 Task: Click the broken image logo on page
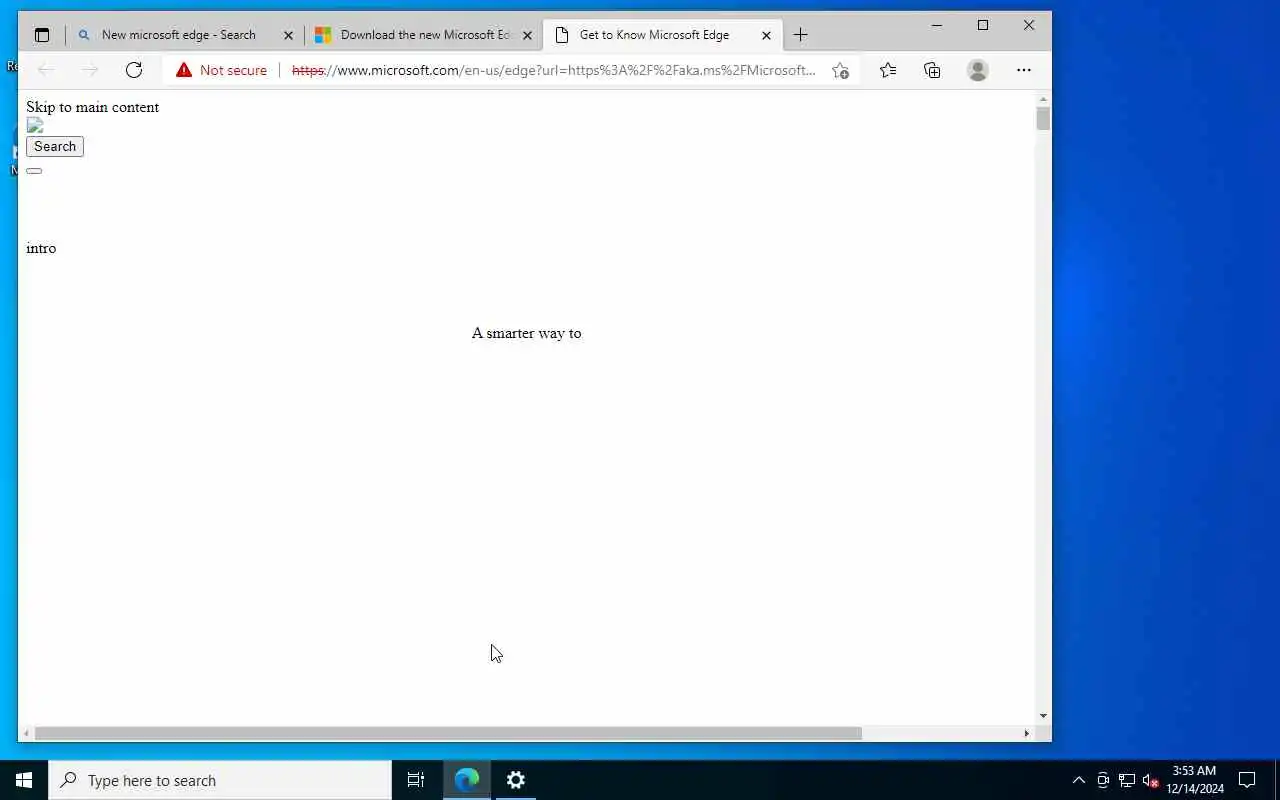[35, 125]
